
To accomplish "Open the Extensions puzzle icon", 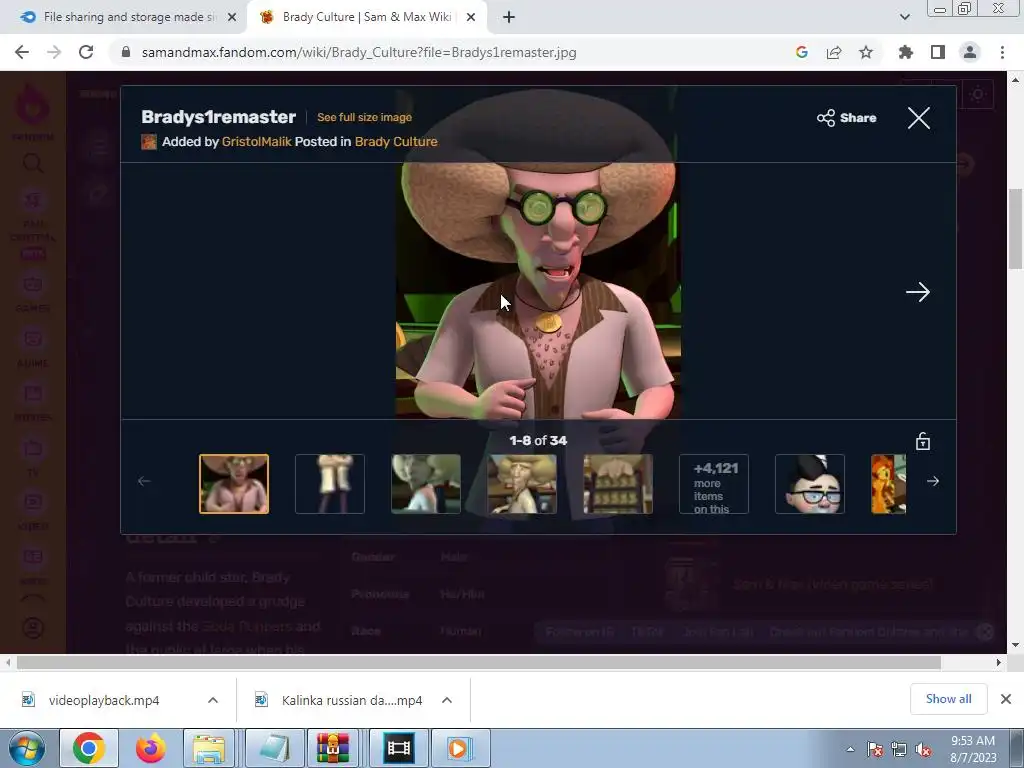I will 906,52.
